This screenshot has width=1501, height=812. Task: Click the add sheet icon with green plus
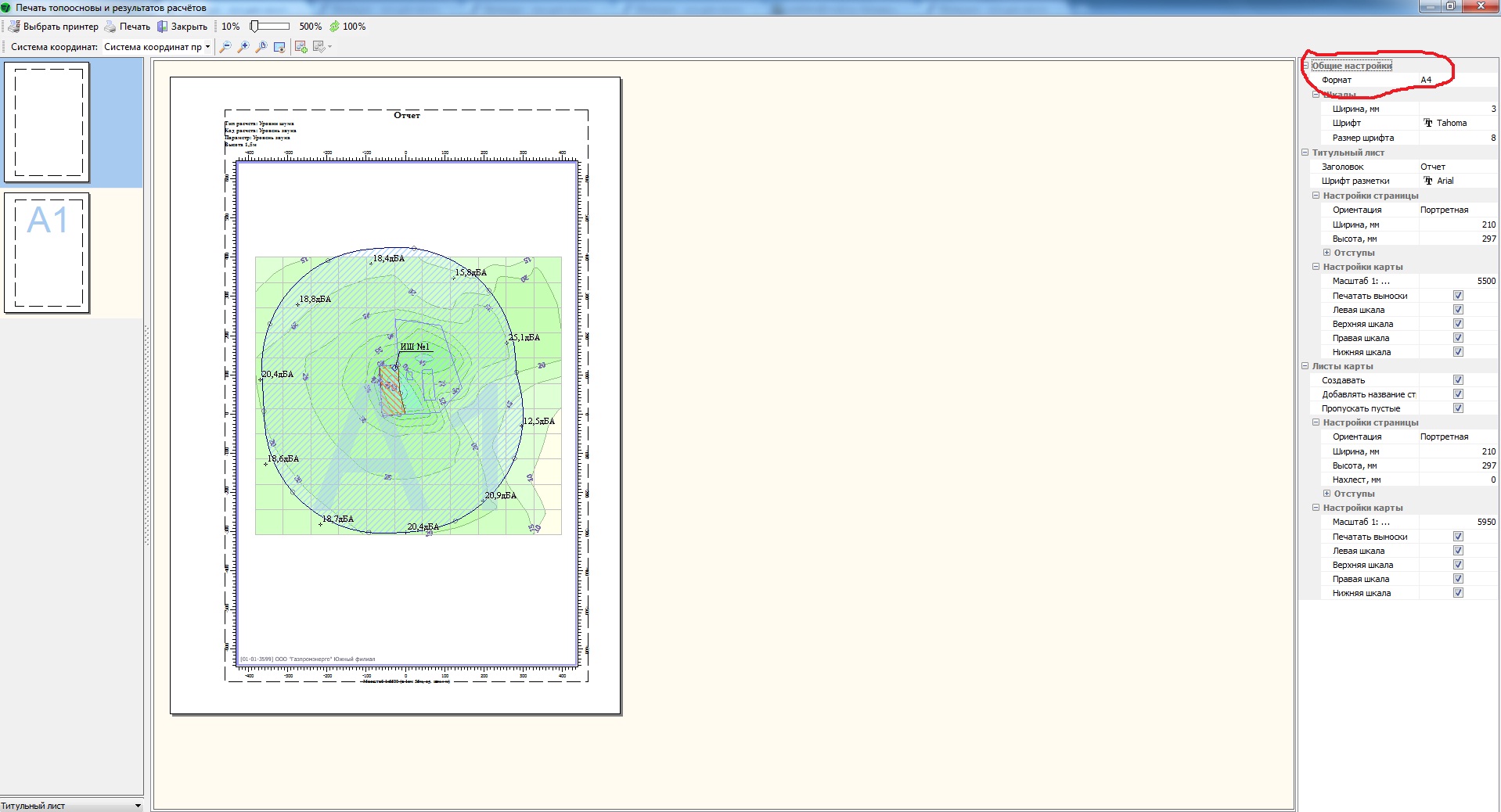tap(301, 47)
